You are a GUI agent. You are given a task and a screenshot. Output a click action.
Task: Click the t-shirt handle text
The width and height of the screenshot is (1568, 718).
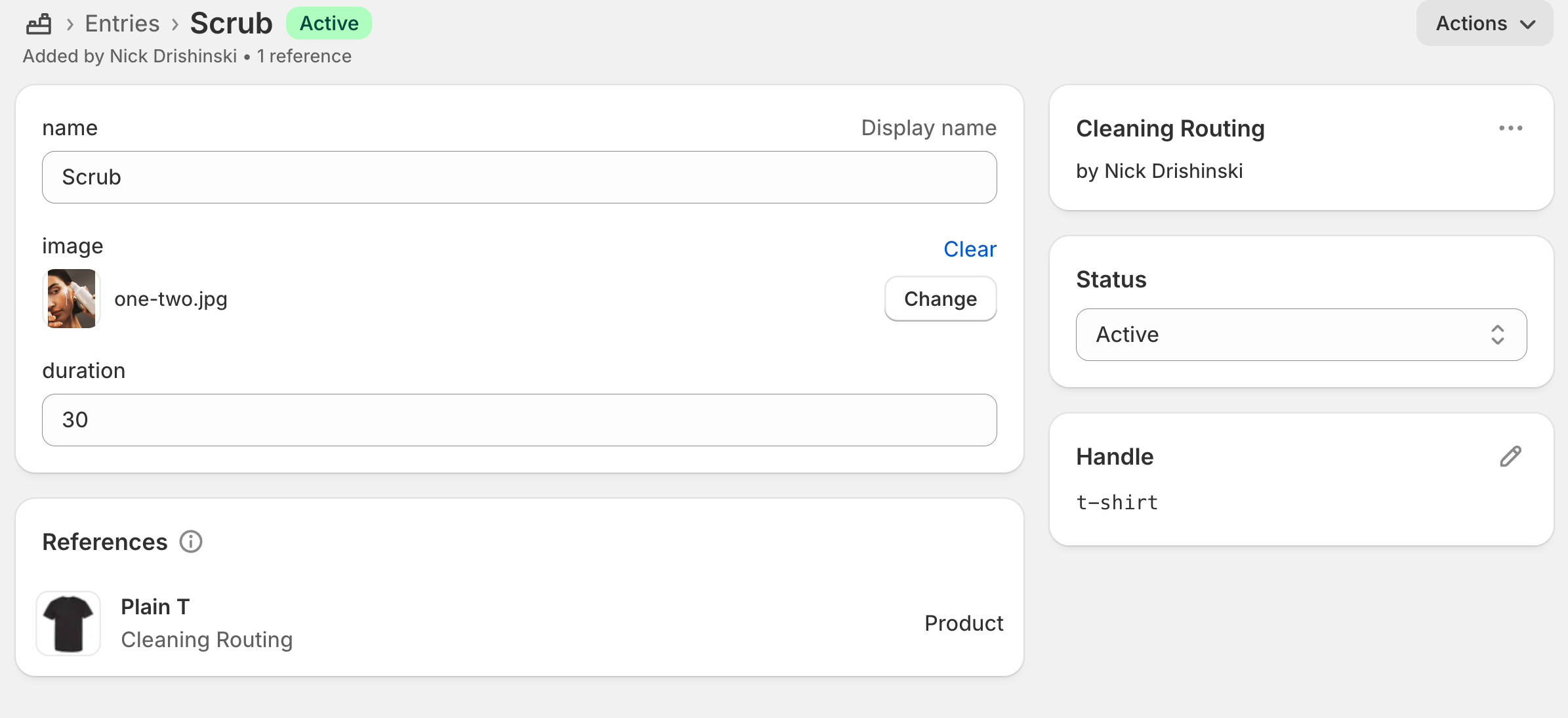click(x=1117, y=502)
